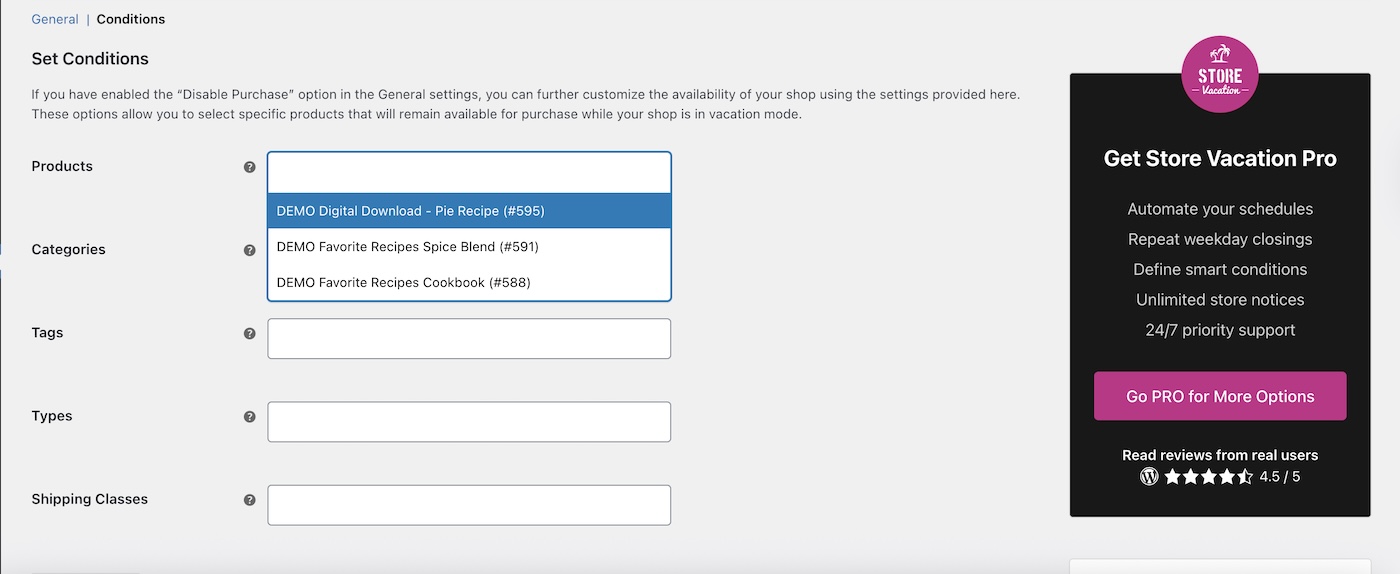Click the Shipping Classes help icon
1400x574 pixels.
coord(250,500)
